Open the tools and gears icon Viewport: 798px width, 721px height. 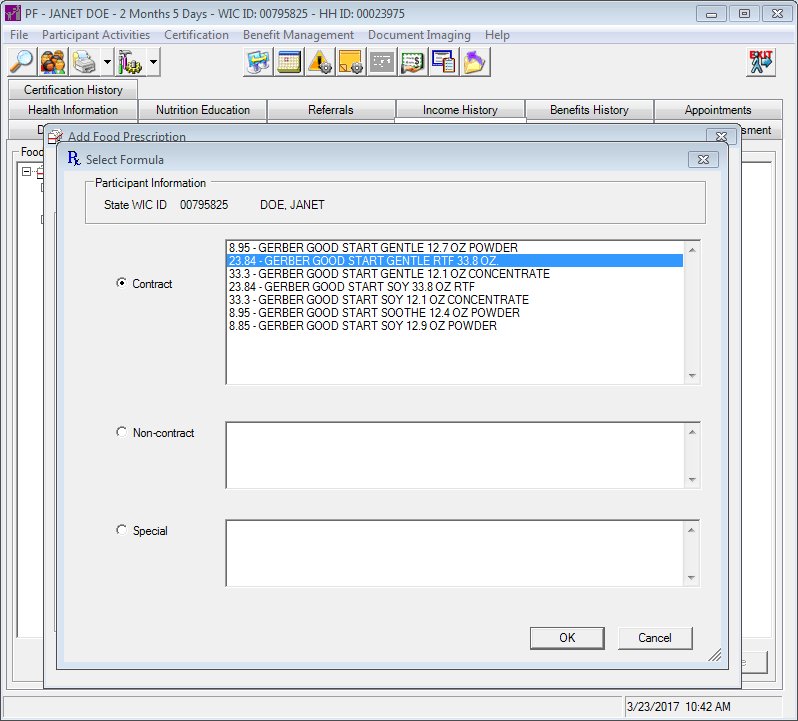click(x=130, y=62)
